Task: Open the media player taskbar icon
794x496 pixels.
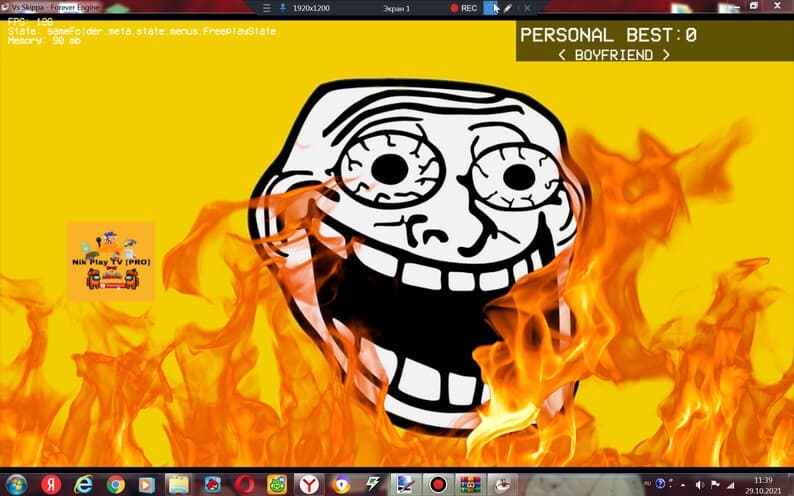Action: (x=146, y=485)
